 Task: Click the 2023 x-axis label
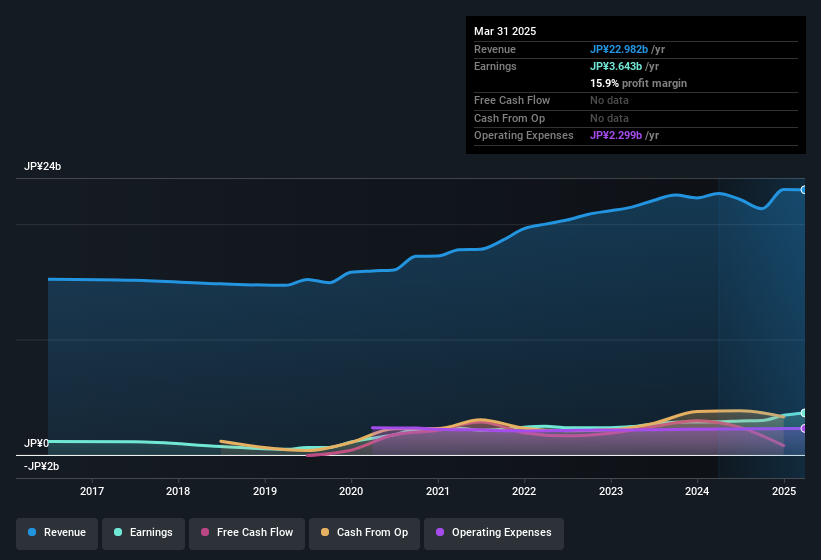(611, 491)
